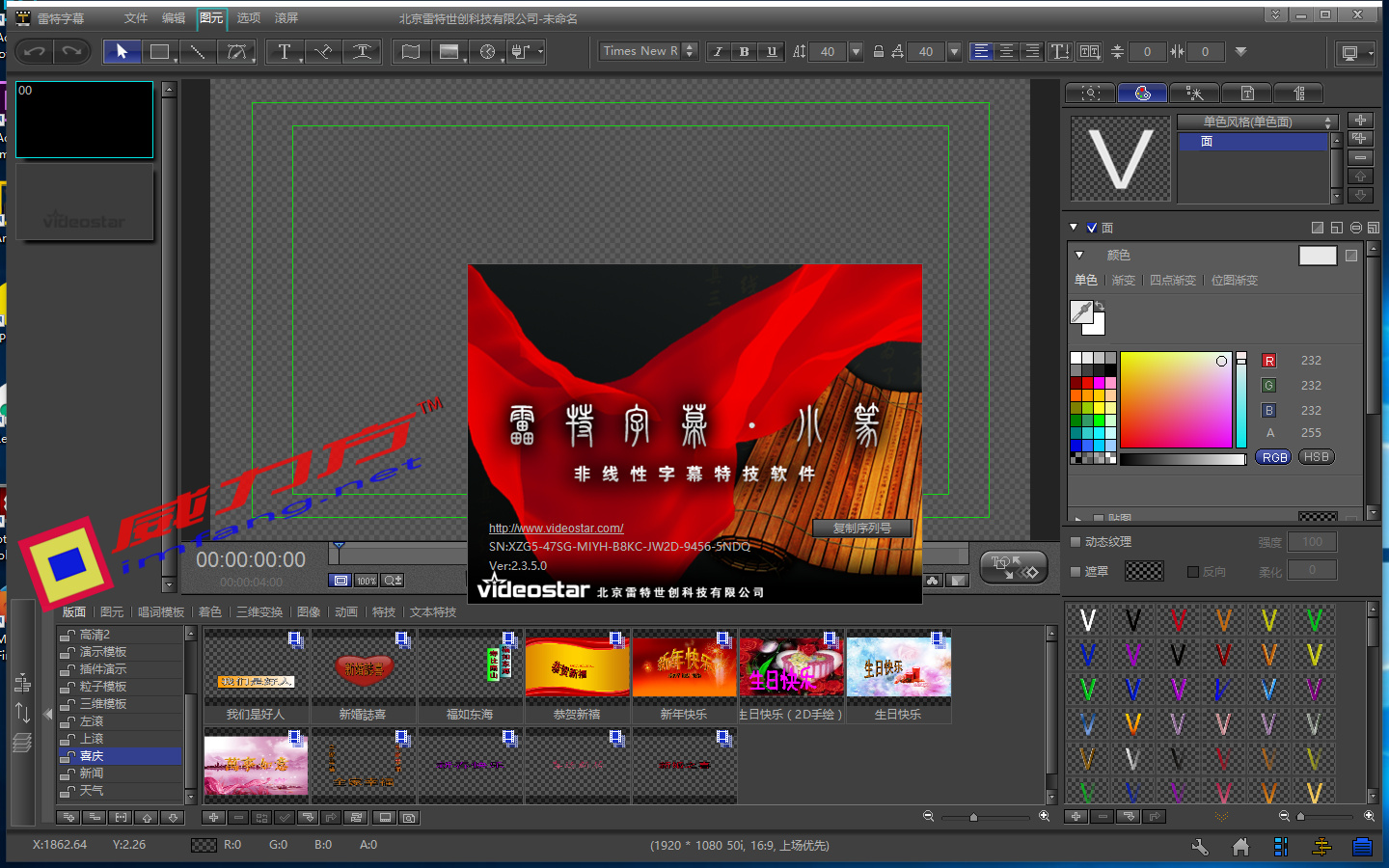Align text to the right
The width and height of the screenshot is (1389, 868).
pyautogui.click(x=1032, y=51)
